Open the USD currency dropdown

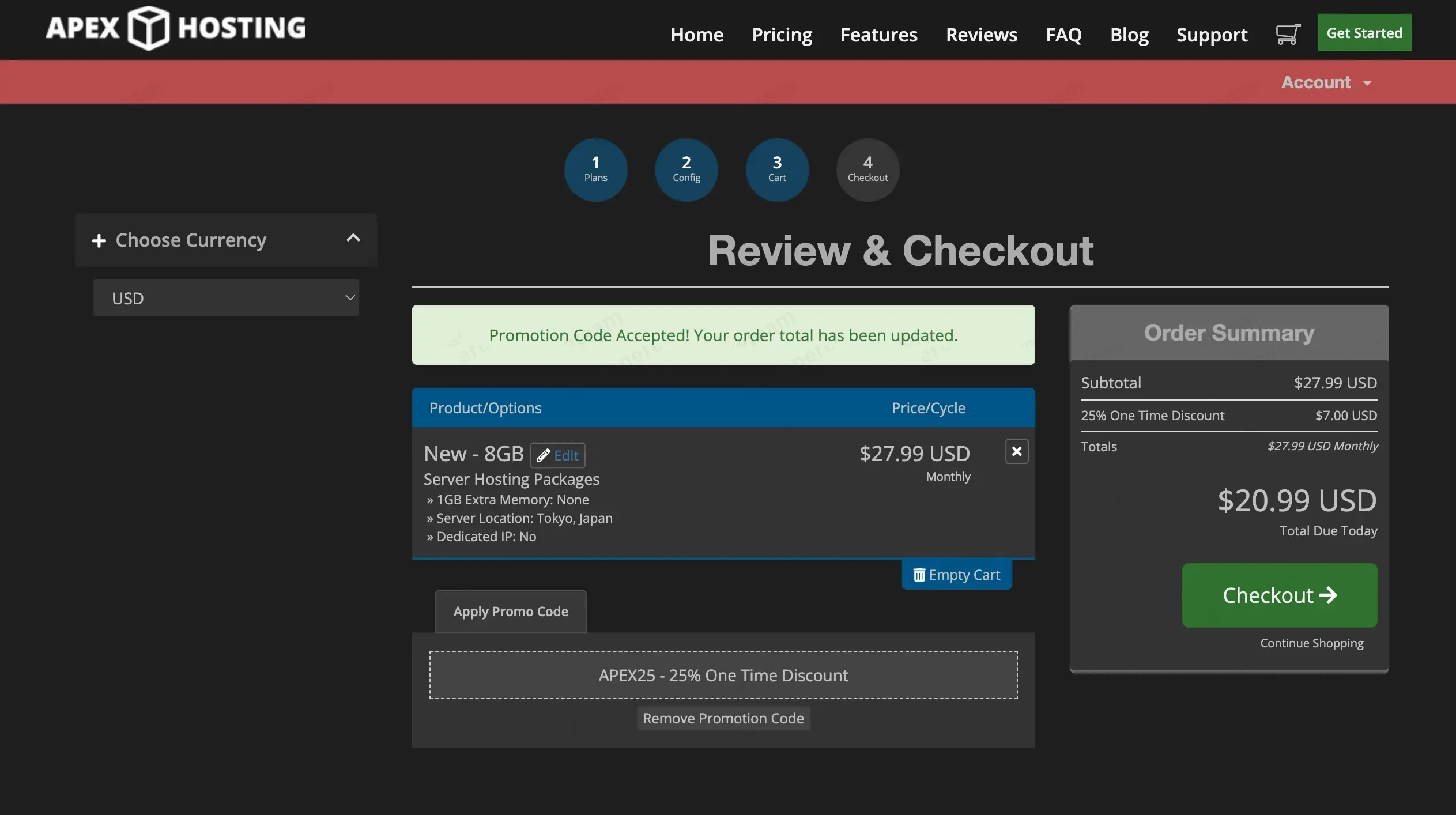tap(226, 298)
